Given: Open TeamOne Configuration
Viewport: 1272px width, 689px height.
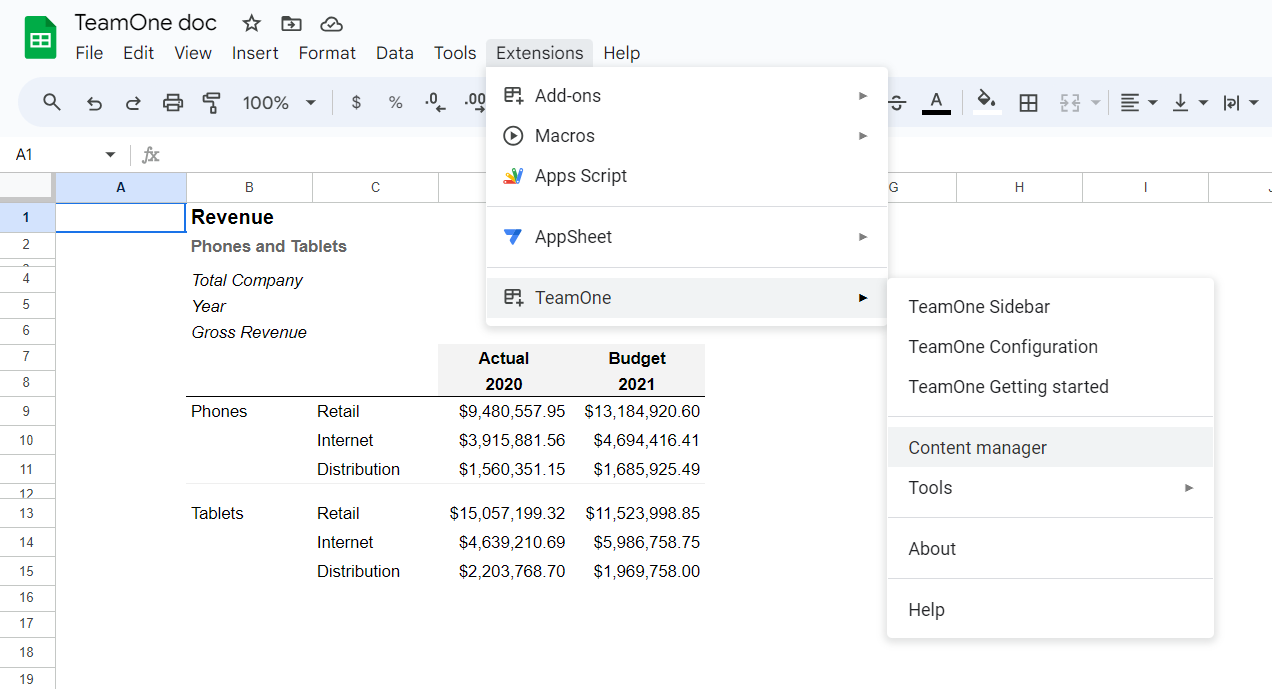Looking at the screenshot, I should tap(1050, 347).
